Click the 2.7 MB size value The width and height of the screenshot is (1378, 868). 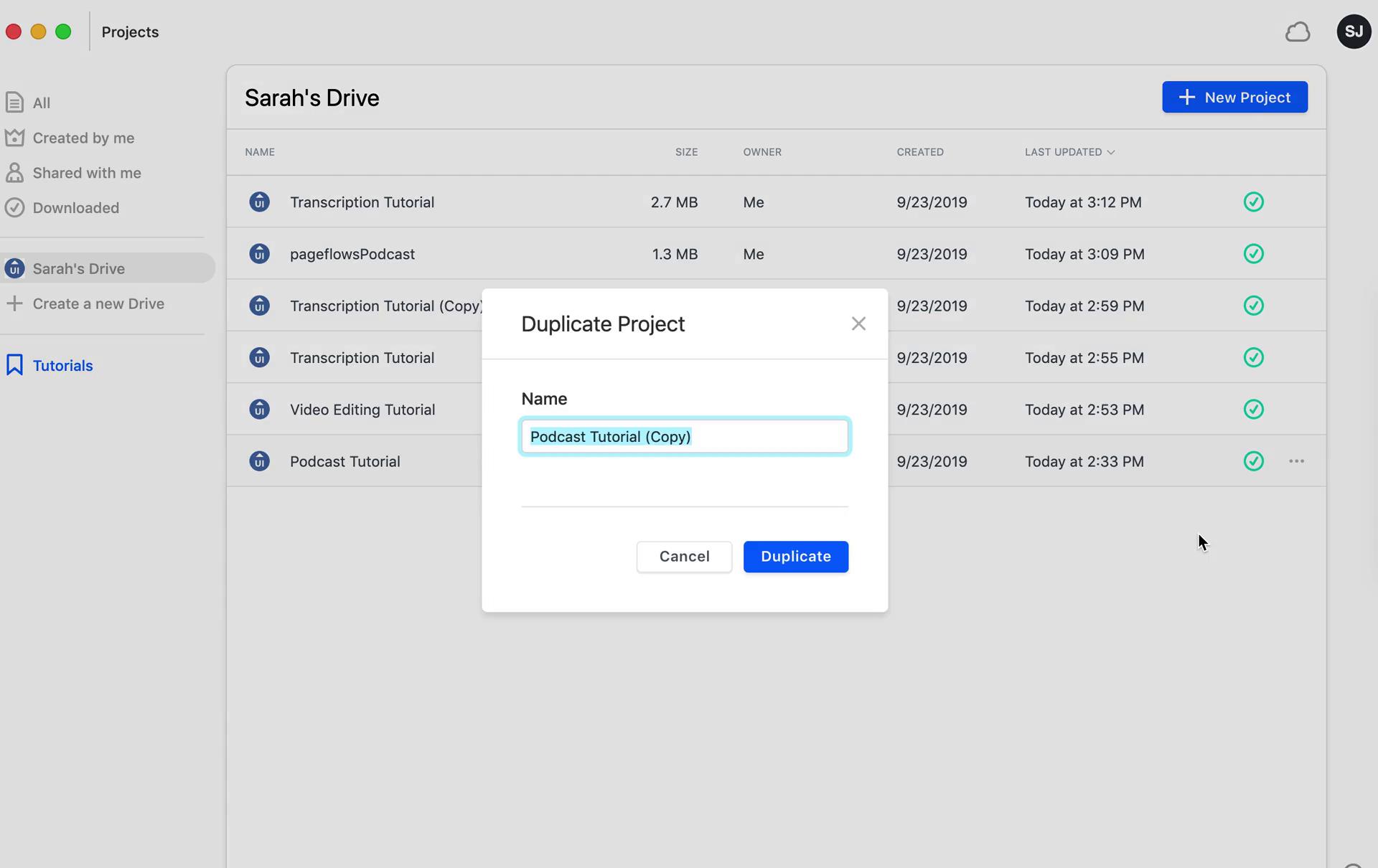tap(674, 202)
